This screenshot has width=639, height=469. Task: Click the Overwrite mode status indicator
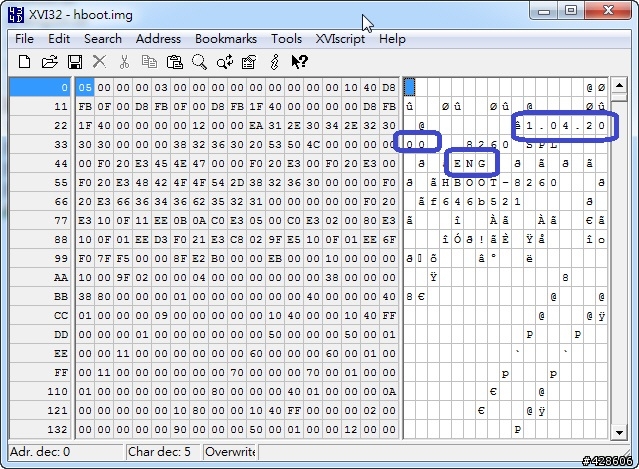point(229,452)
